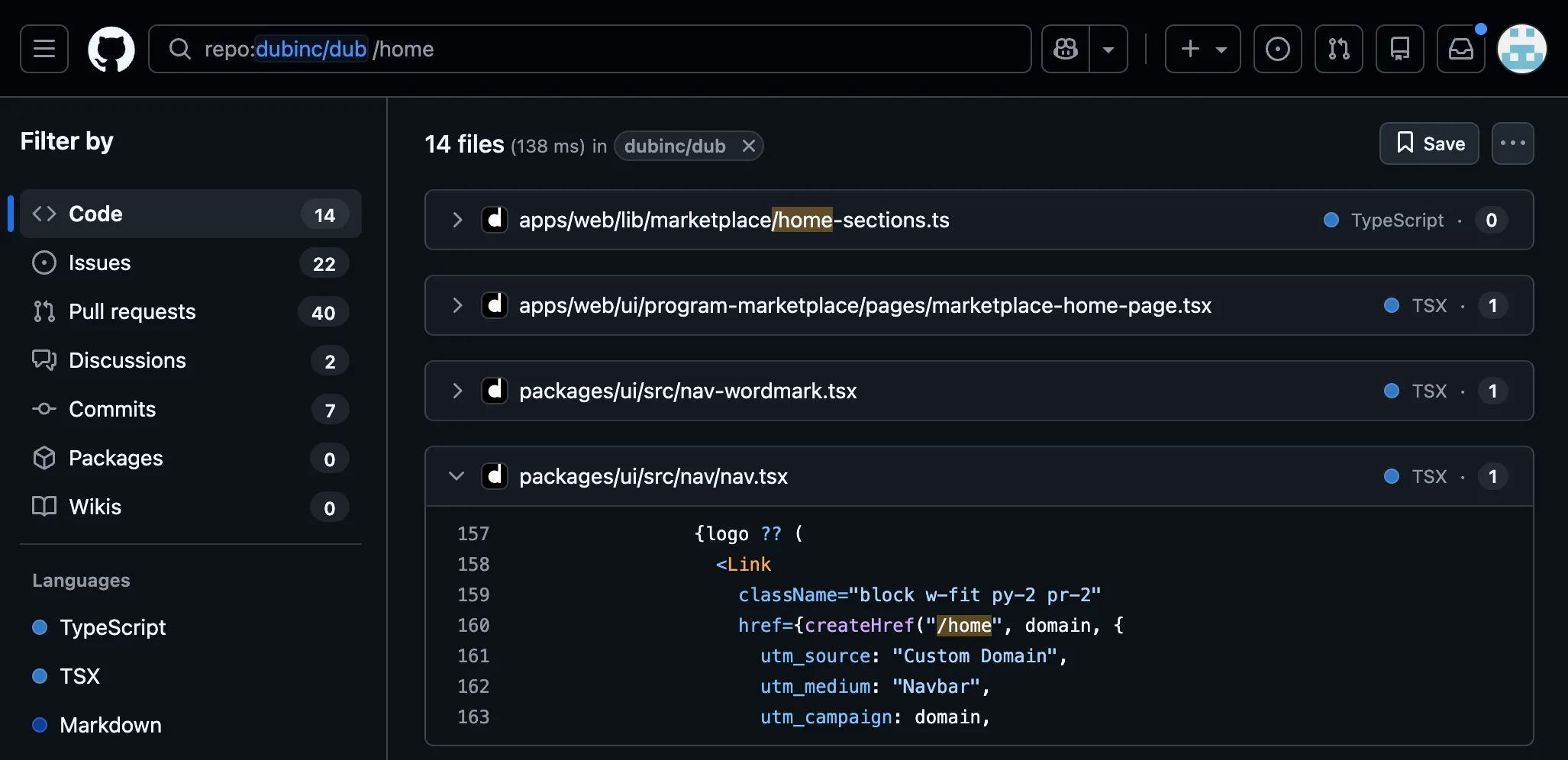Open marketplace-home-page.tsx file link

[865, 305]
